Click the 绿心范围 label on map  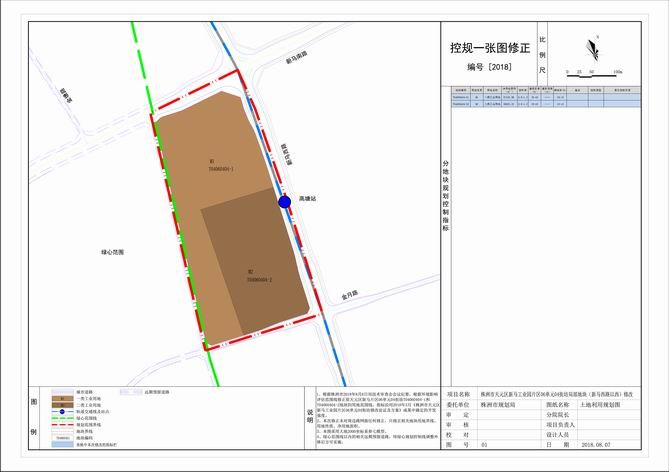click(x=117, y=253)
